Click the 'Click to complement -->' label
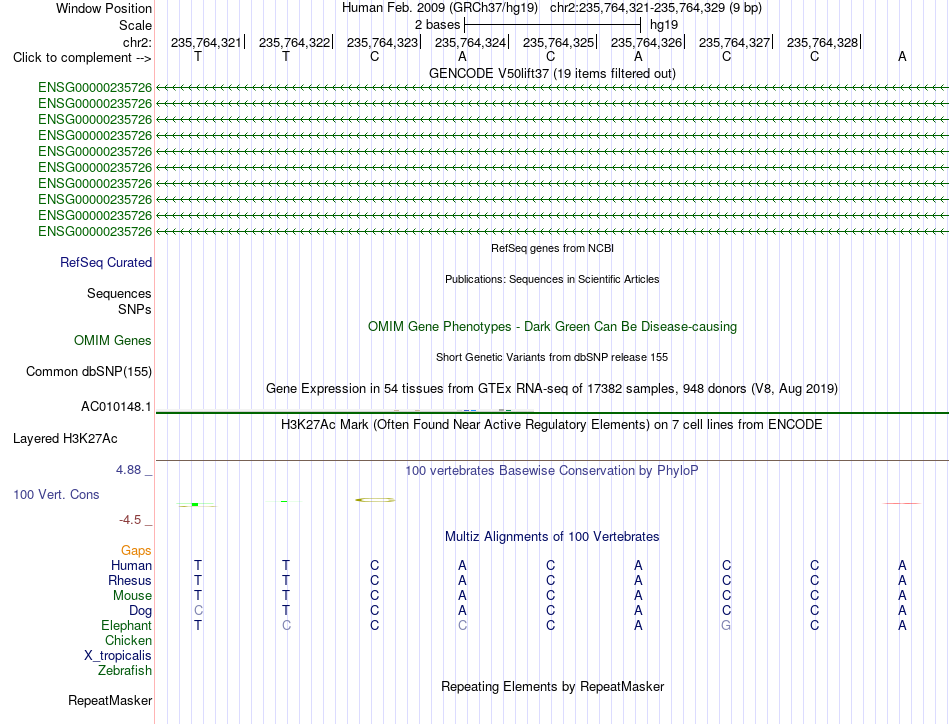Image resolution: width=950 pixels, height=724 pixels. (x=82, y=58)
